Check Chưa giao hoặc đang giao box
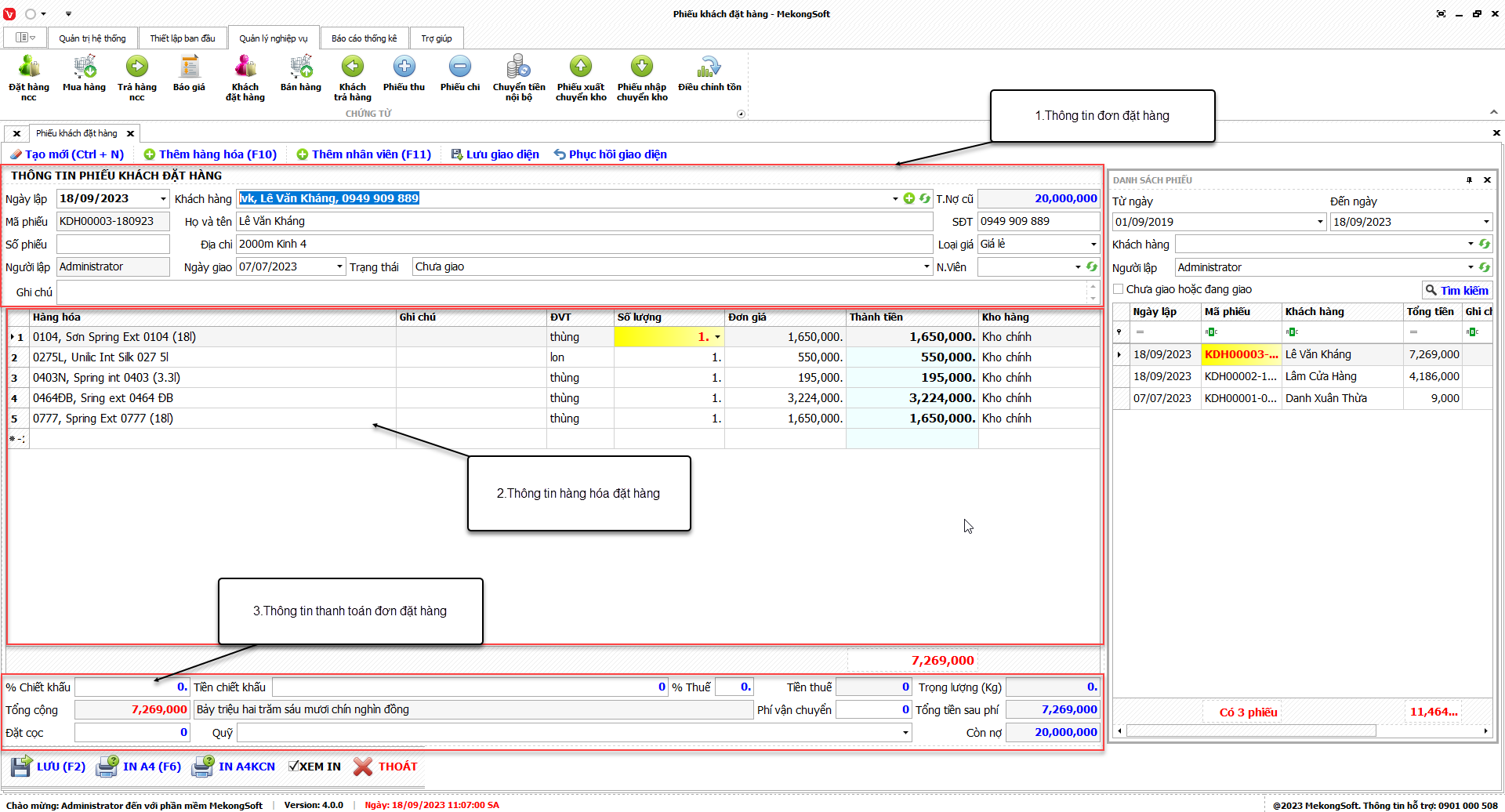Viewport: 1505px width, 812px height. tap(1119, 289)
